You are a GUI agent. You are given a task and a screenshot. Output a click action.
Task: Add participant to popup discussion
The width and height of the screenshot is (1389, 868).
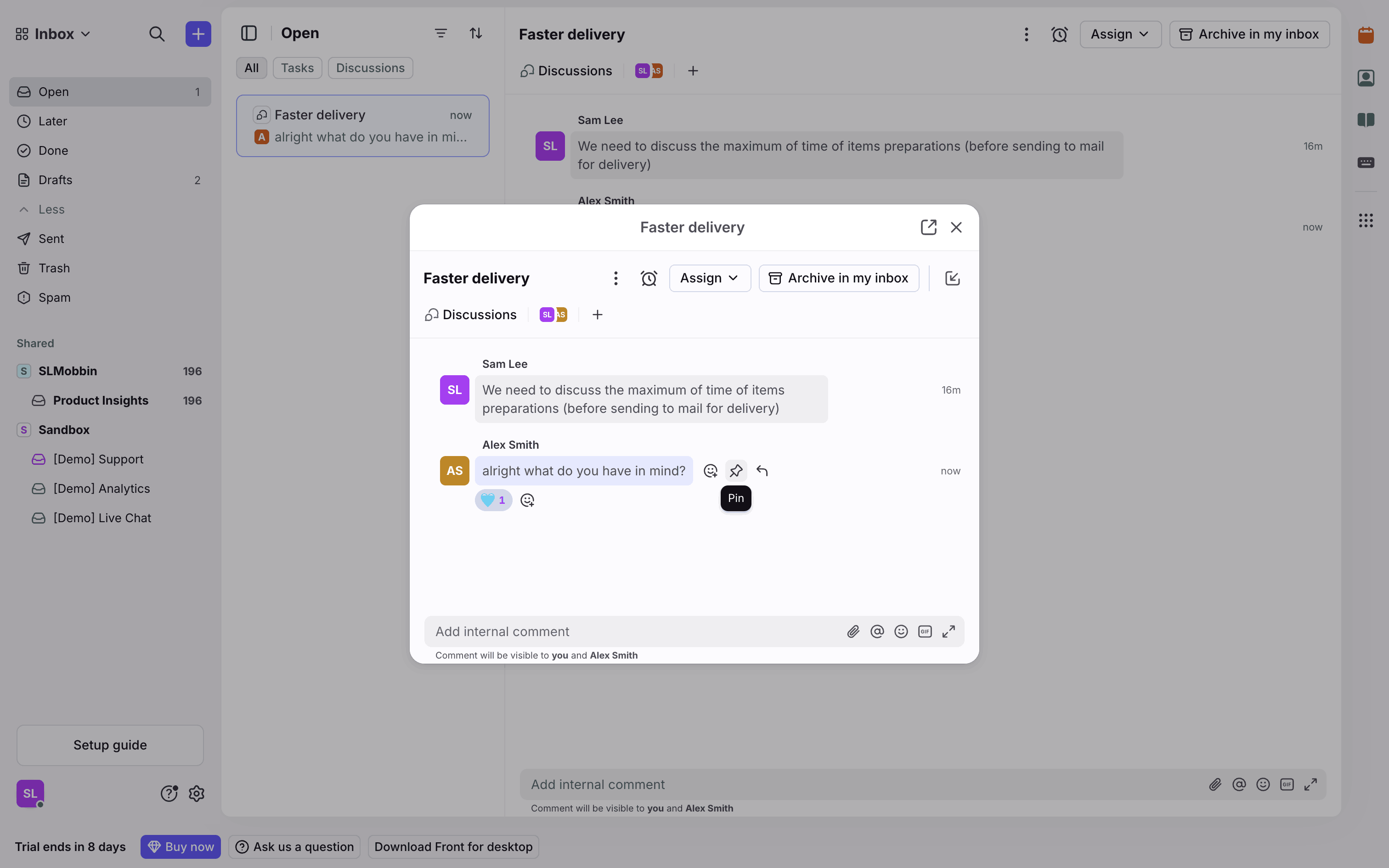pos(597,315)
